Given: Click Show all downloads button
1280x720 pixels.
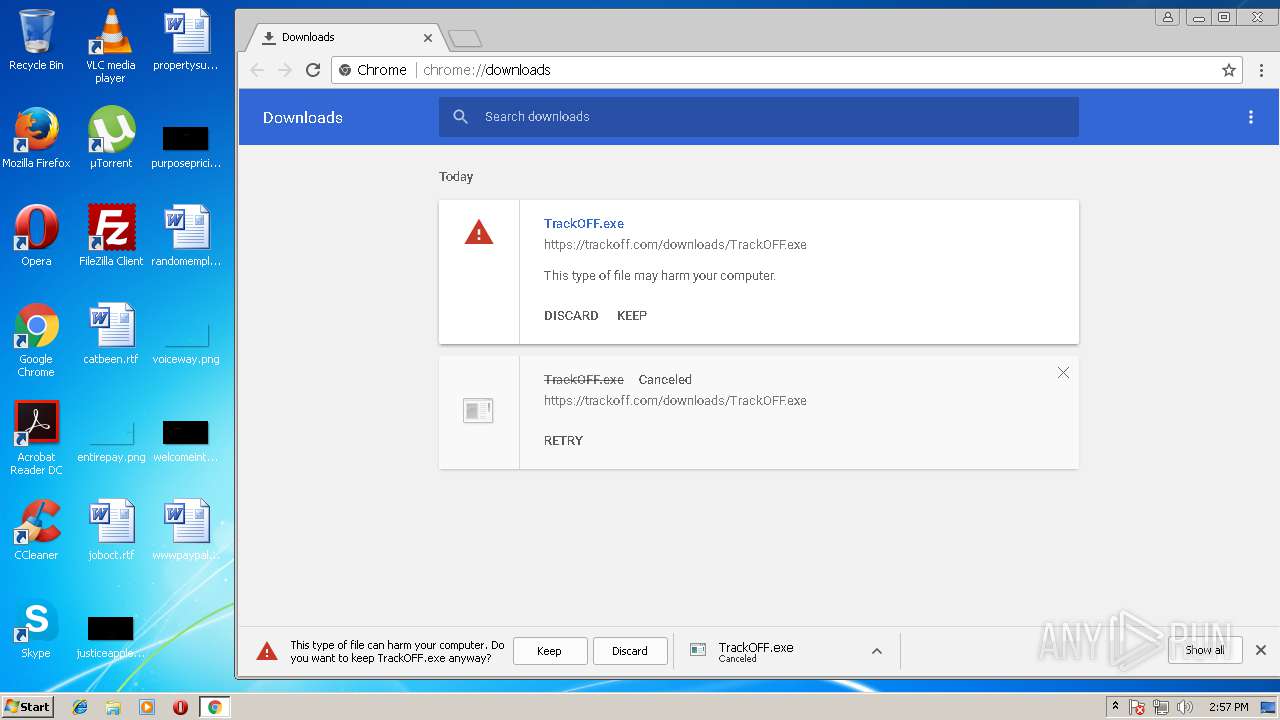Looking at the screenshot, I should tap(1204, 650).
